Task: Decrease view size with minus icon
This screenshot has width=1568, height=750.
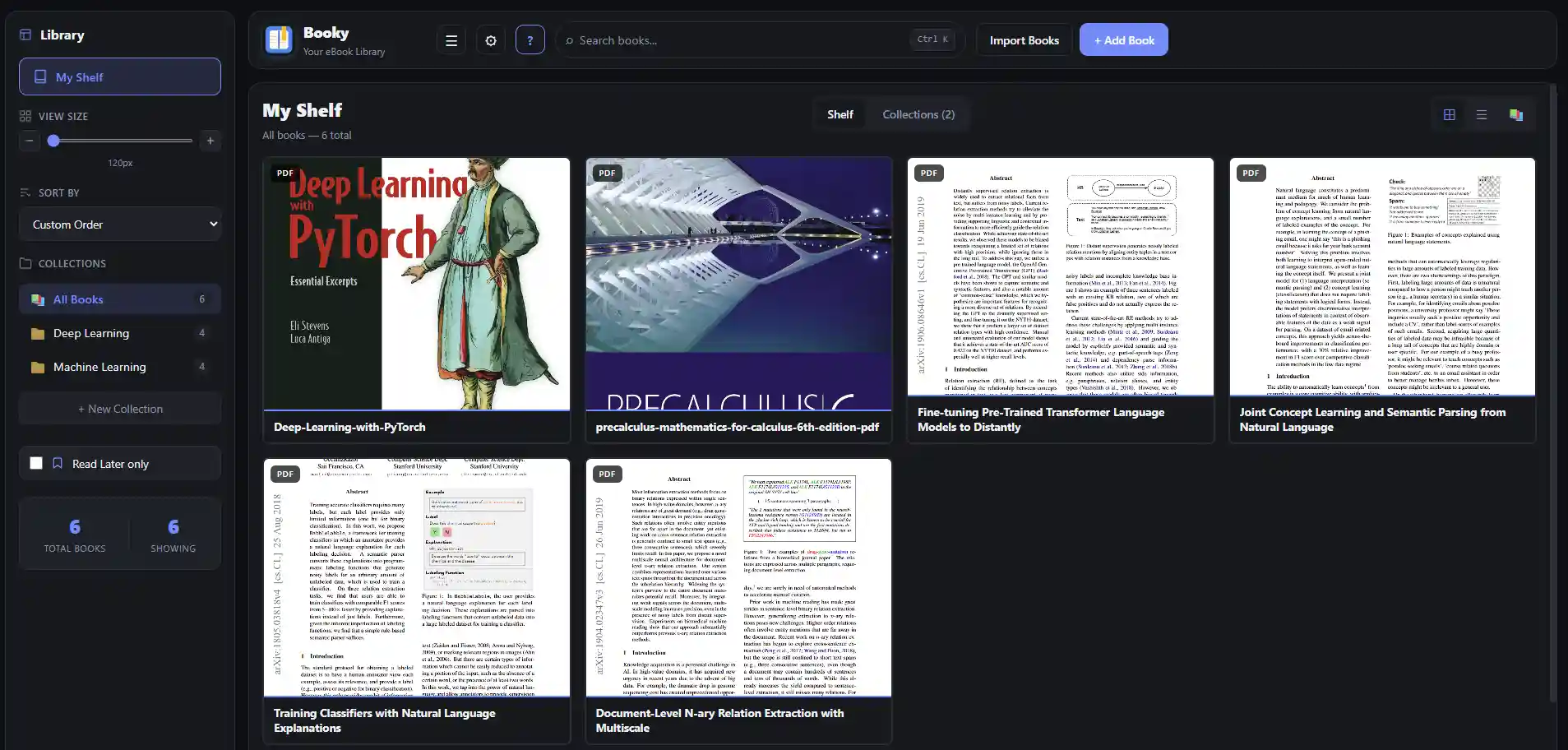Action: (x=30, y=141)
